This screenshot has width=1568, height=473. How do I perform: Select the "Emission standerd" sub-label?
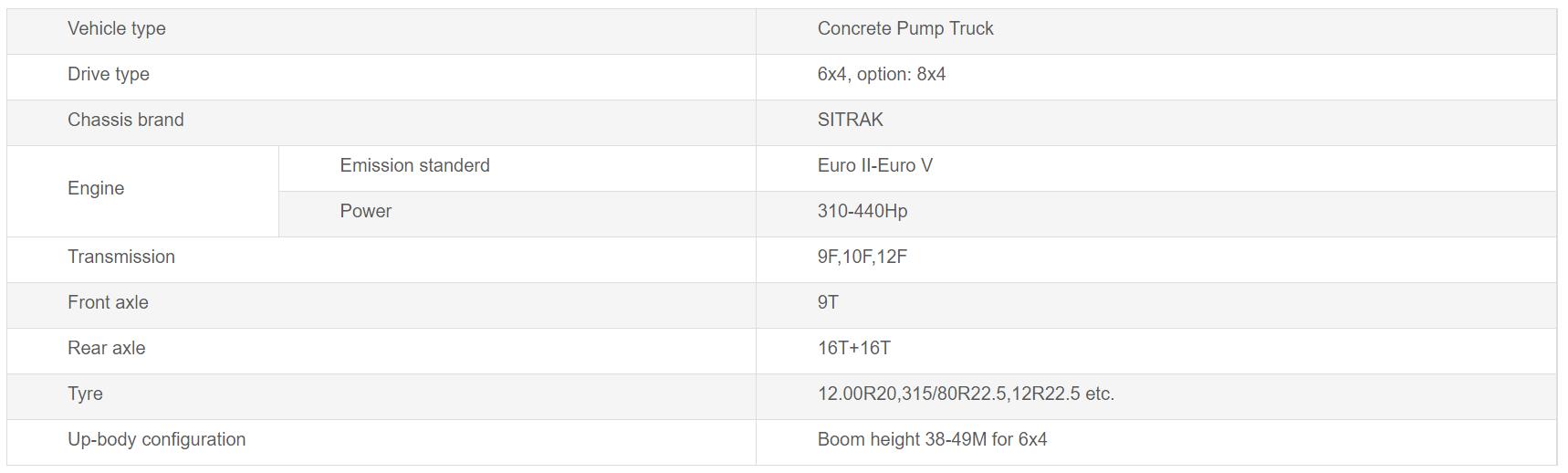pos(414,165)
